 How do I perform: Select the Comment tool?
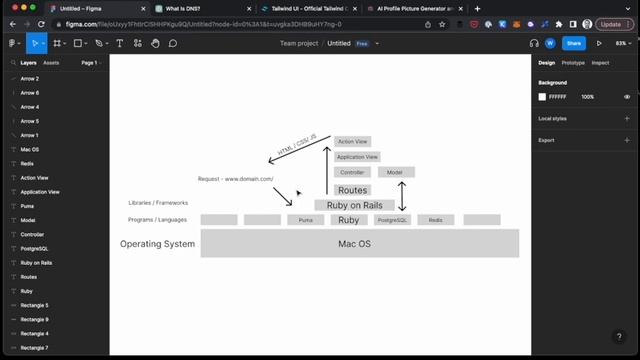click(x=173, y=43)
